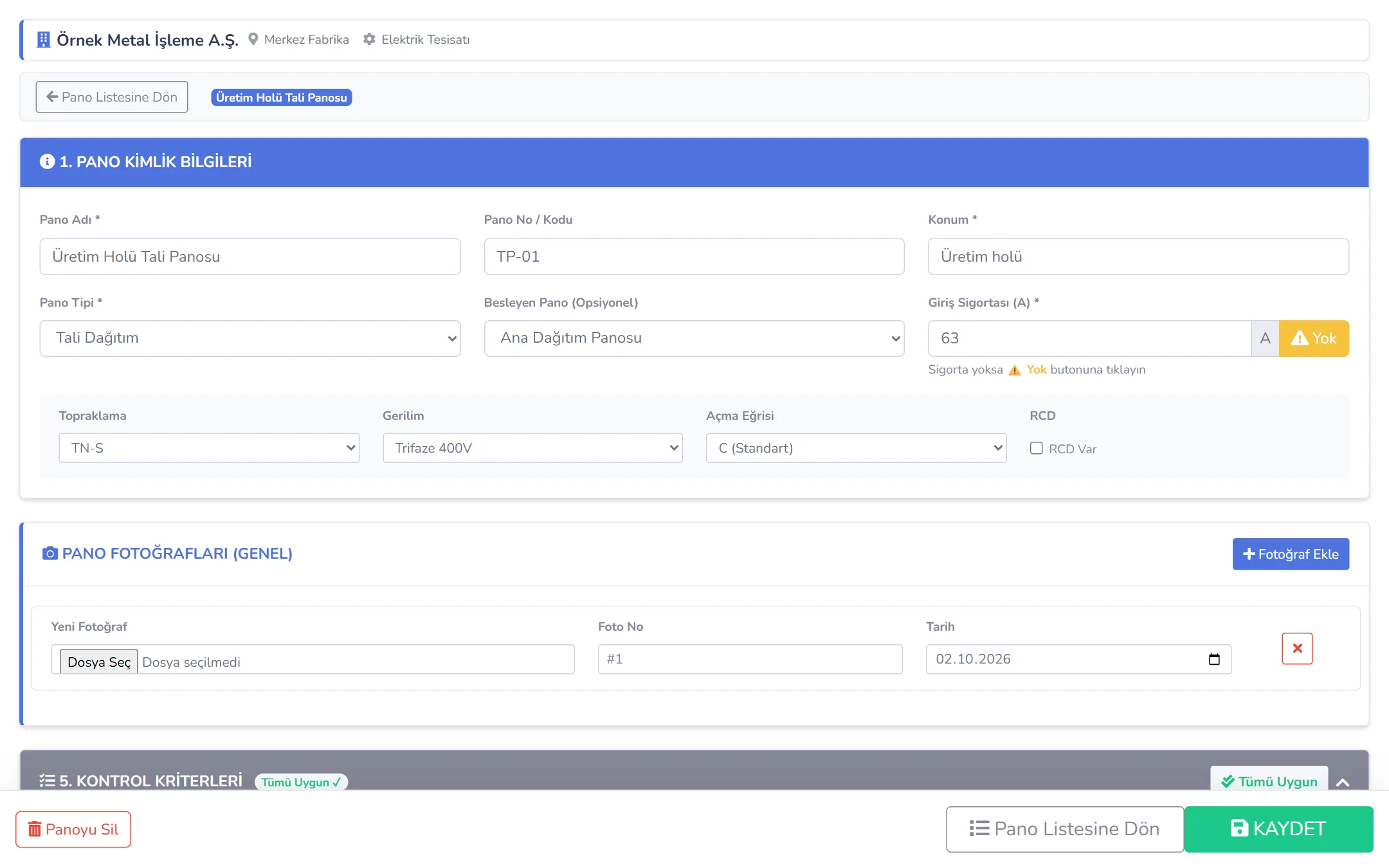Click the Konum input field

(1138, 257)
